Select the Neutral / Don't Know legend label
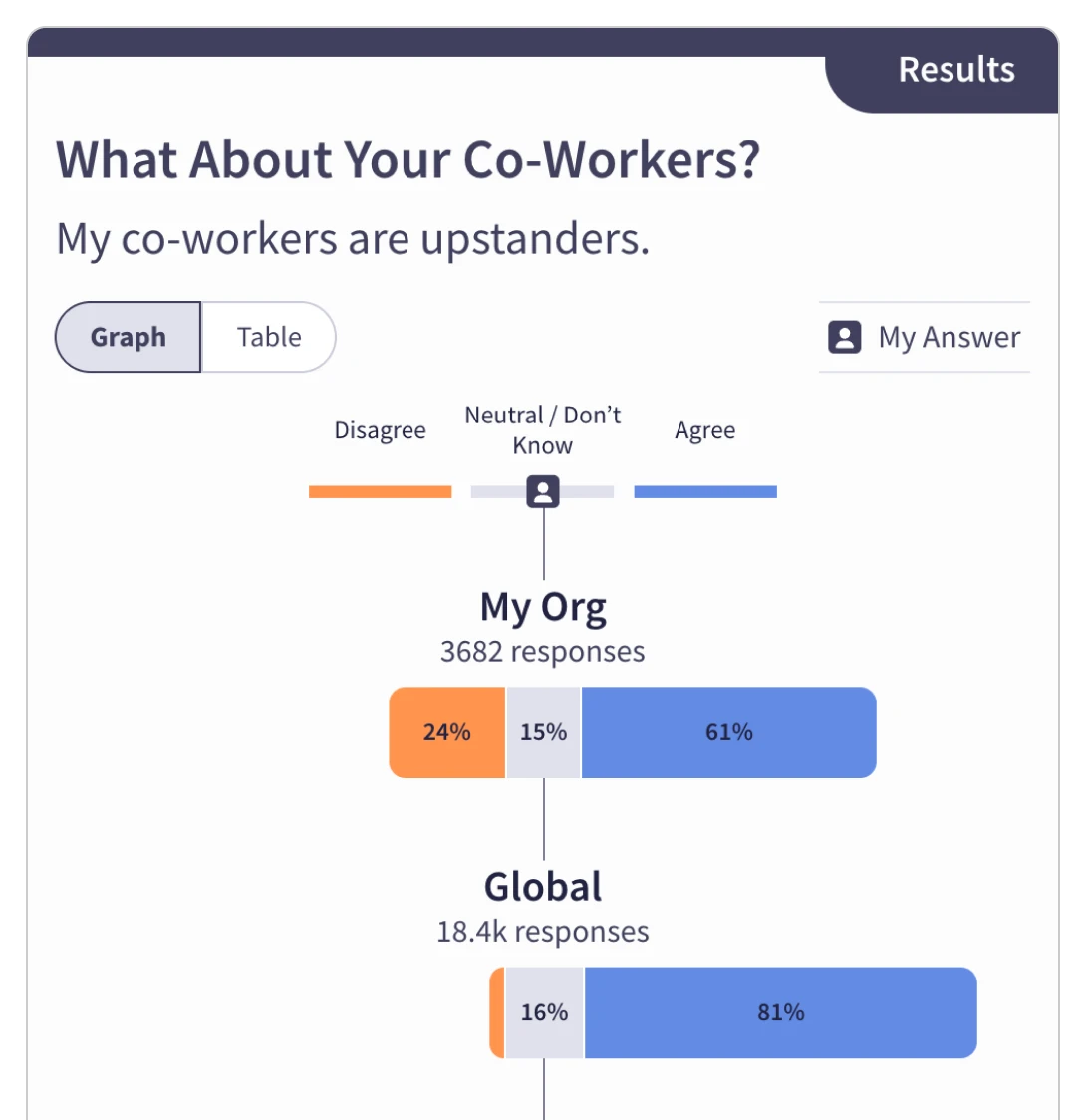1086x1120 pixels. 543,430
